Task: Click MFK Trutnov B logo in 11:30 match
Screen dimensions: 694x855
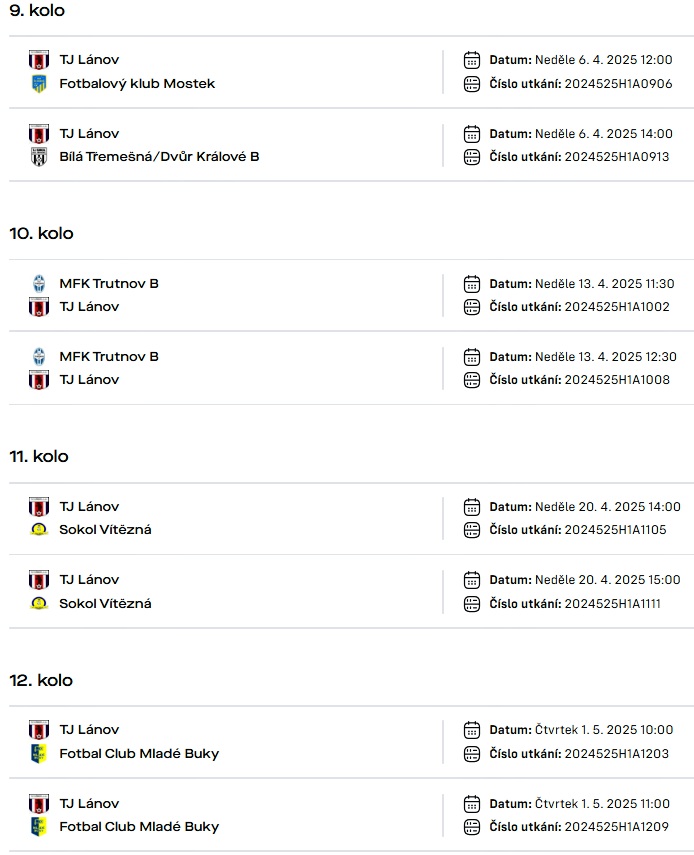Action: [x=39, y=284]
